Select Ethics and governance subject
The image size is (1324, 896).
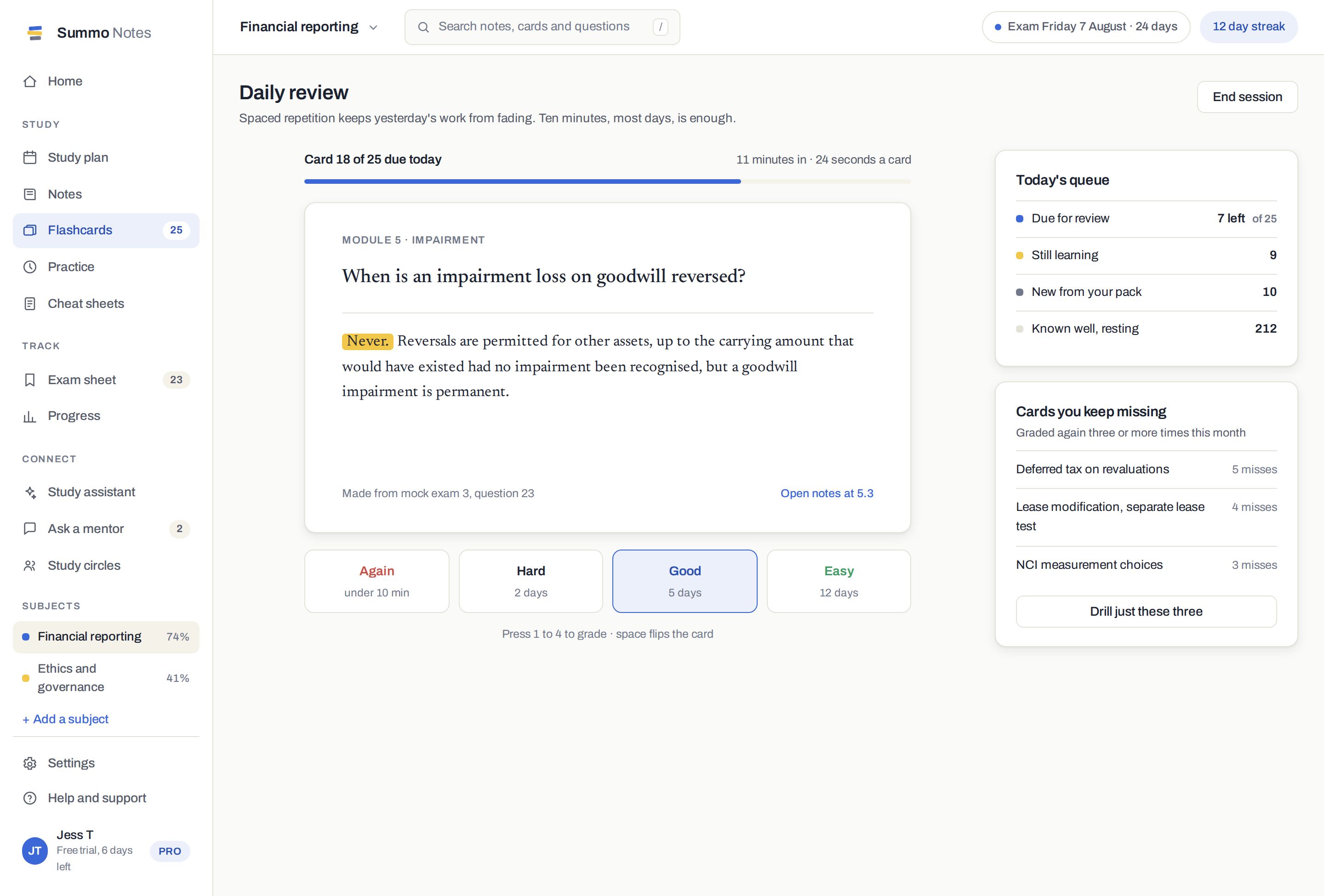[x=106, y=678]
